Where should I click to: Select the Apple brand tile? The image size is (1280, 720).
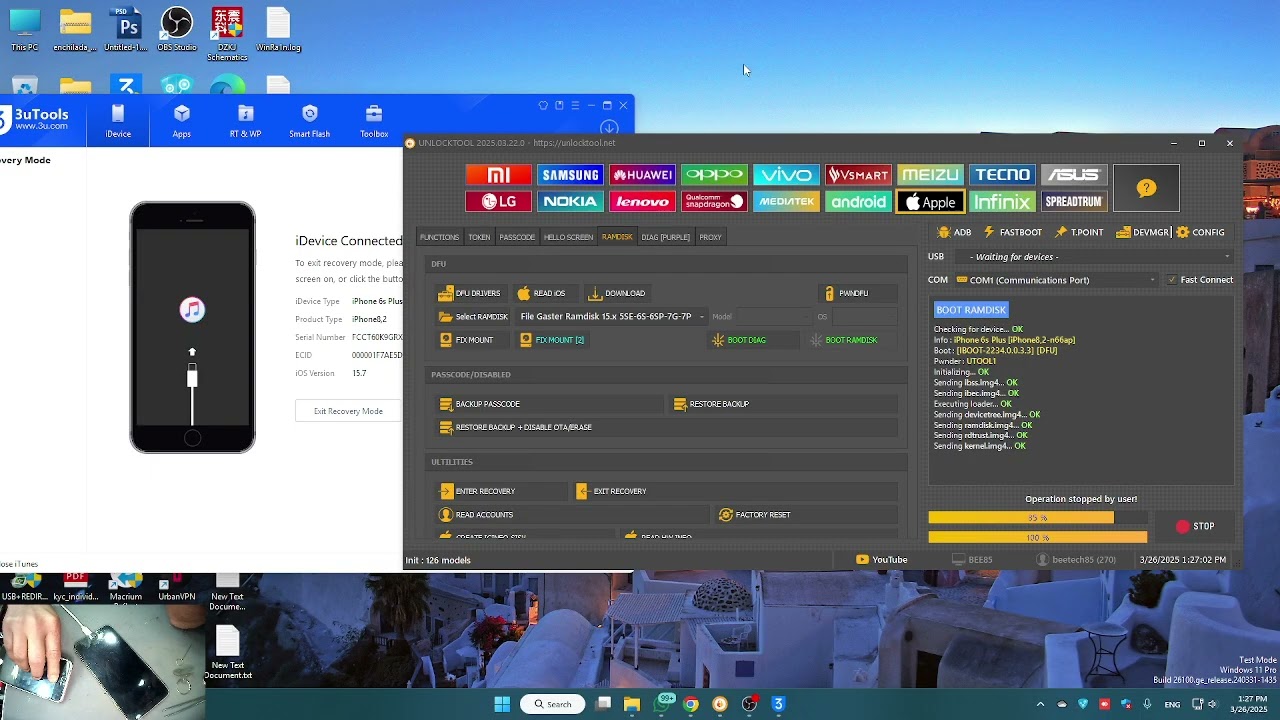[x=930, y=201]
